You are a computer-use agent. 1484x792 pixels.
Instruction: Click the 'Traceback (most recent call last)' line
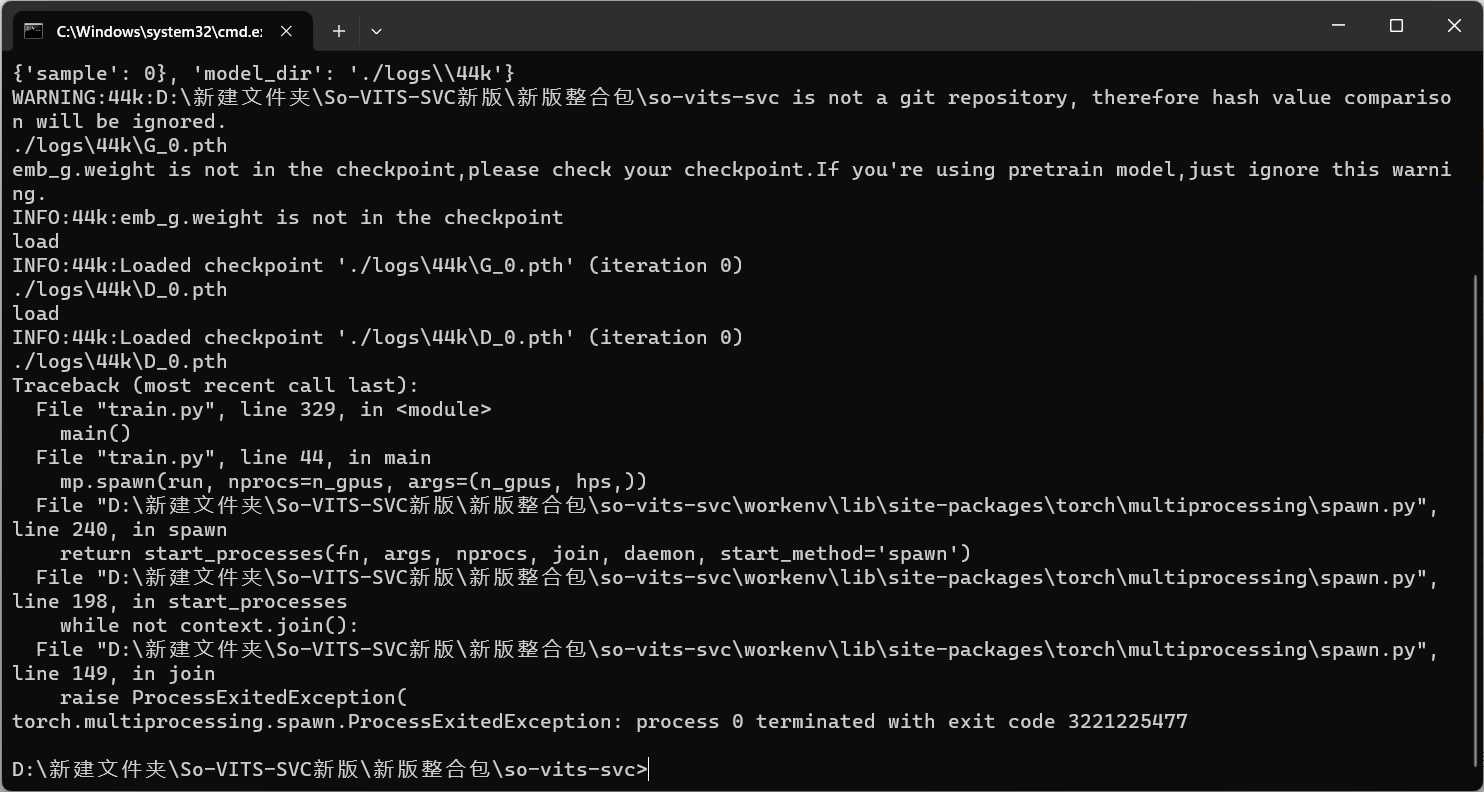[215, 385]
